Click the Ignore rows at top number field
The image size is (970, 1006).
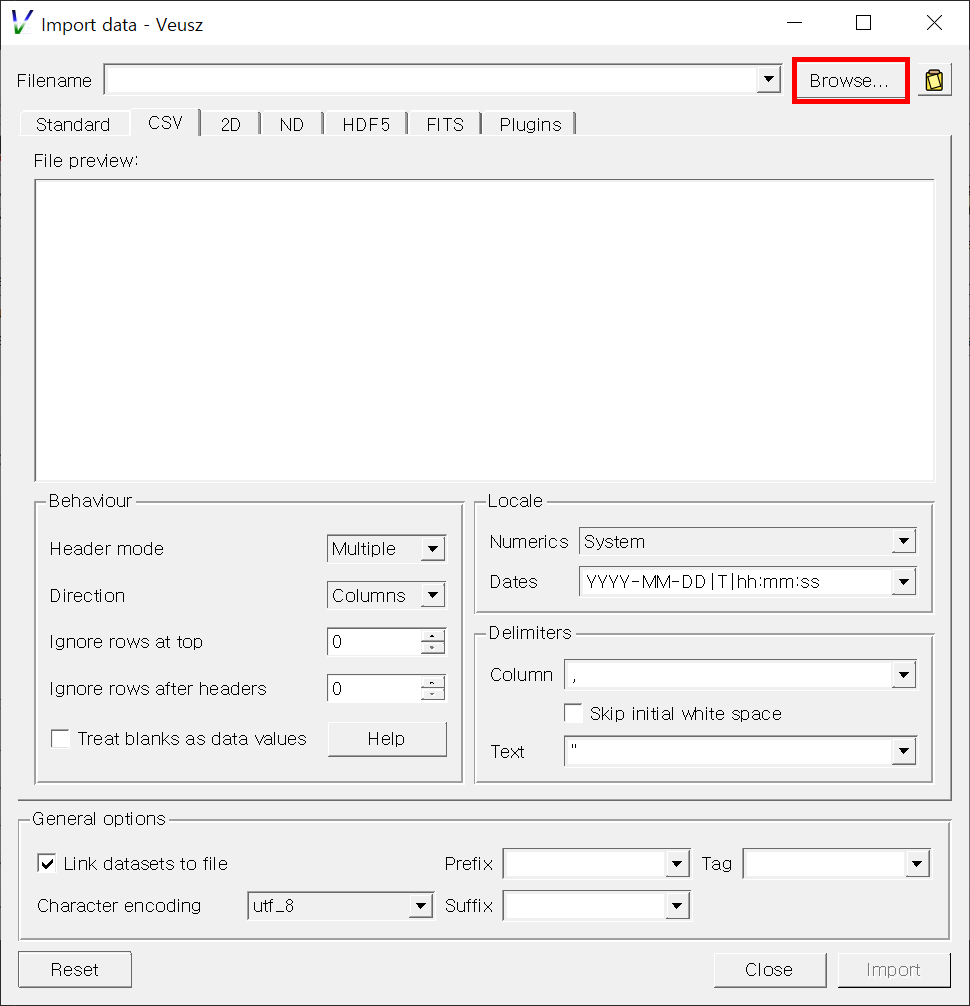[x=374, y=642]
